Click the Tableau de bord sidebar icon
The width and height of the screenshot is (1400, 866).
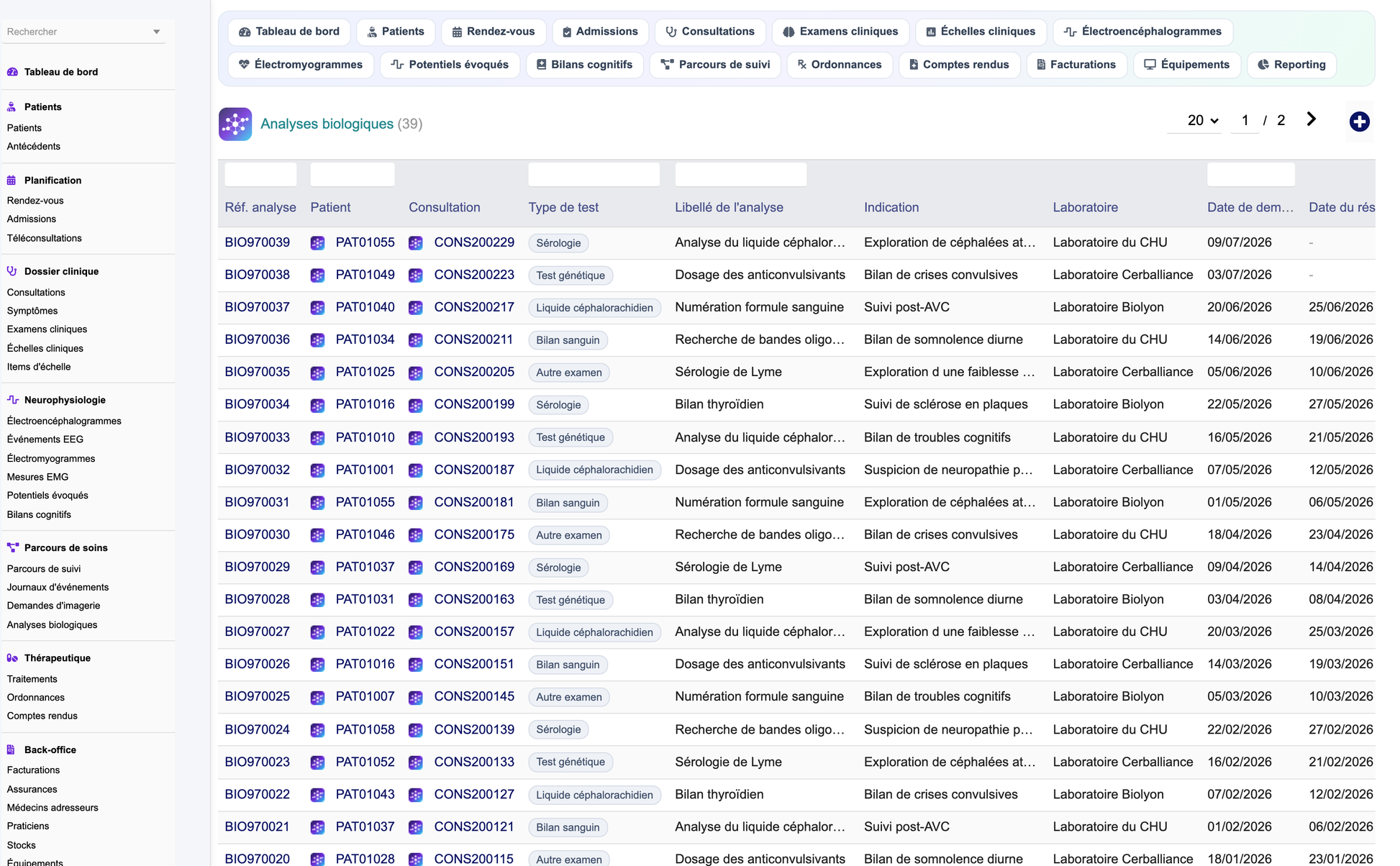click(x=12, y=72)
